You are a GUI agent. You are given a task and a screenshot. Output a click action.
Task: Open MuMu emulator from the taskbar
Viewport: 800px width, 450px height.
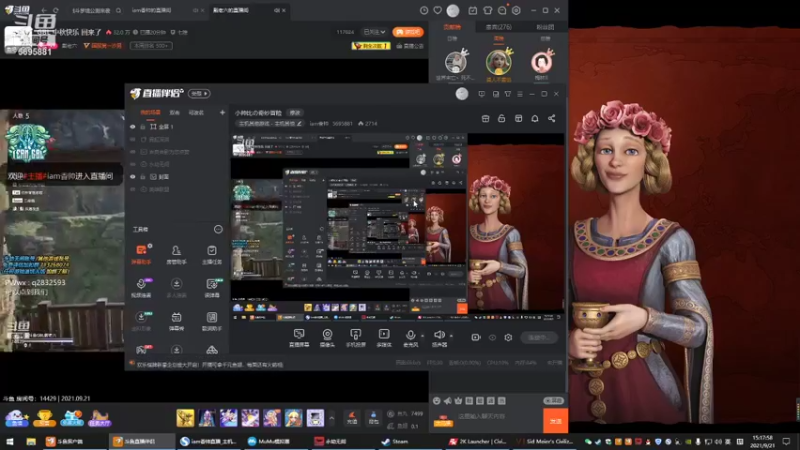[269, 441]
